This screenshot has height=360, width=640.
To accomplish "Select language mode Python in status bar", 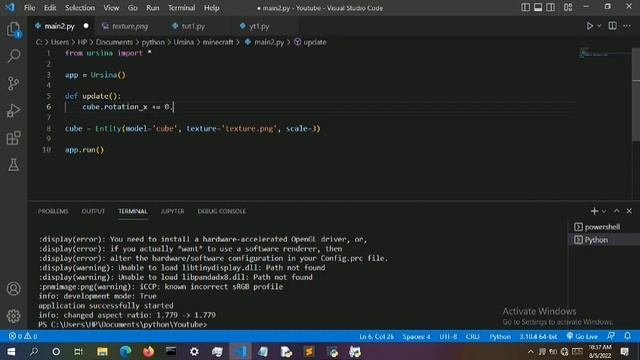I will point(500,336).
